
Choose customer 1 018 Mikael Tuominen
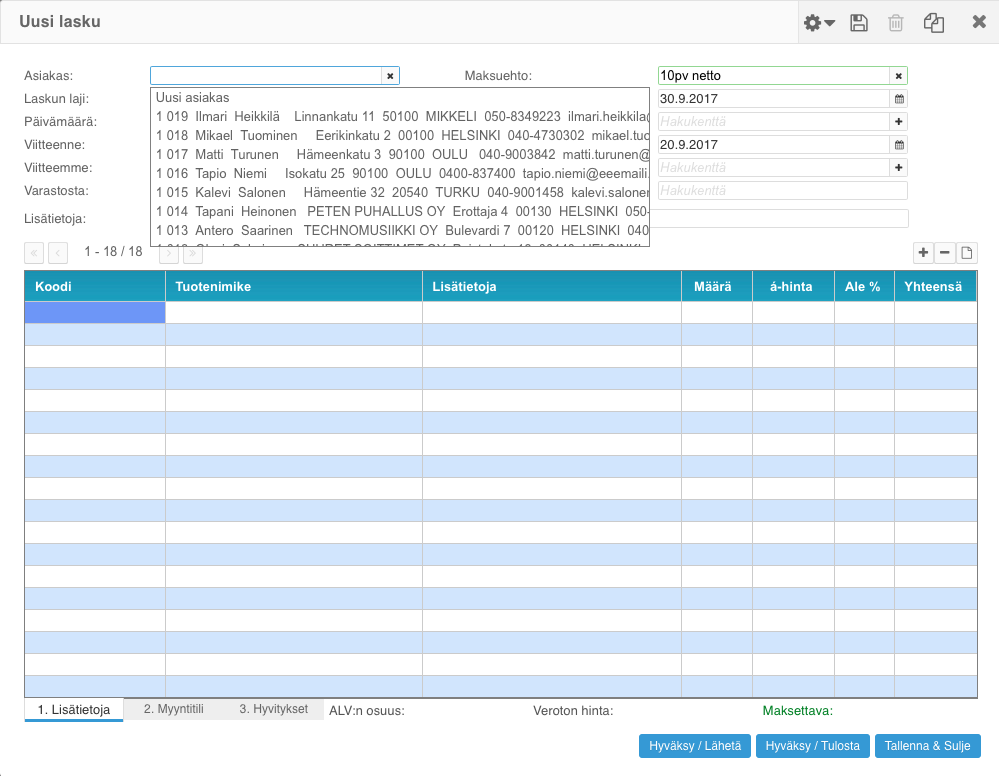tap(399, 136)
